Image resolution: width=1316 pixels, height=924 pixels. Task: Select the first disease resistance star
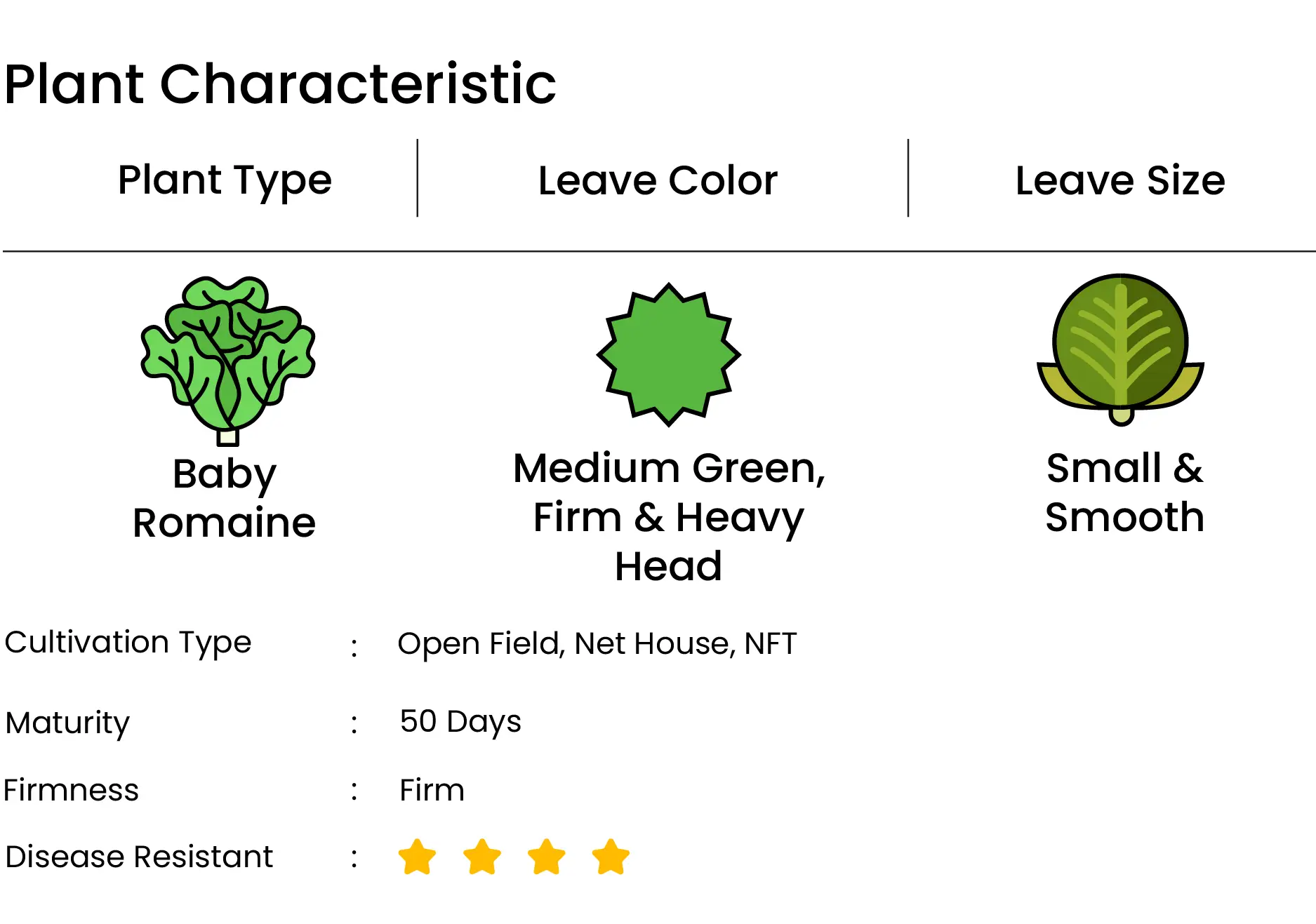(x=417, y=857)
